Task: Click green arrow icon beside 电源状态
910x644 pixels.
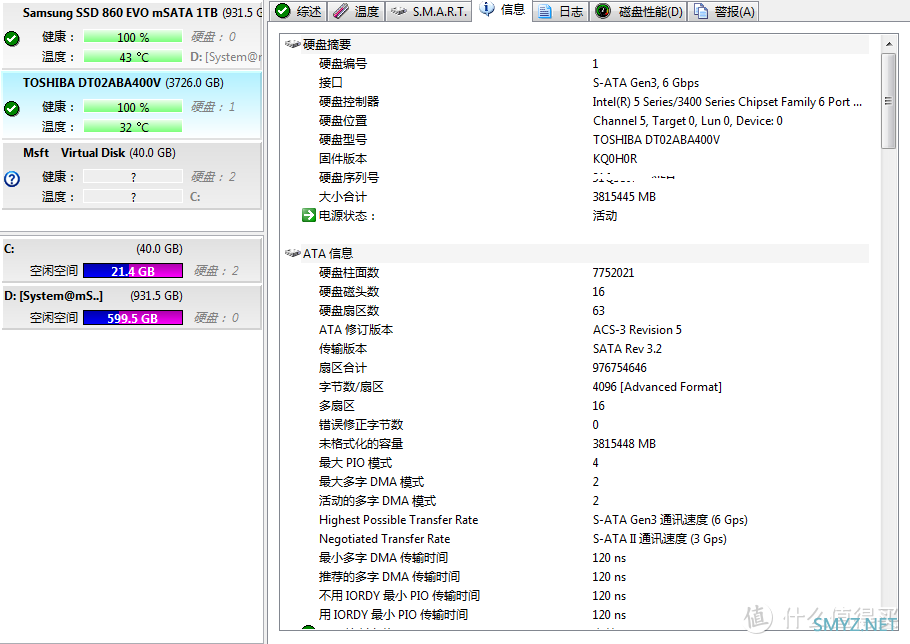Action: click(x=309, y=215)
